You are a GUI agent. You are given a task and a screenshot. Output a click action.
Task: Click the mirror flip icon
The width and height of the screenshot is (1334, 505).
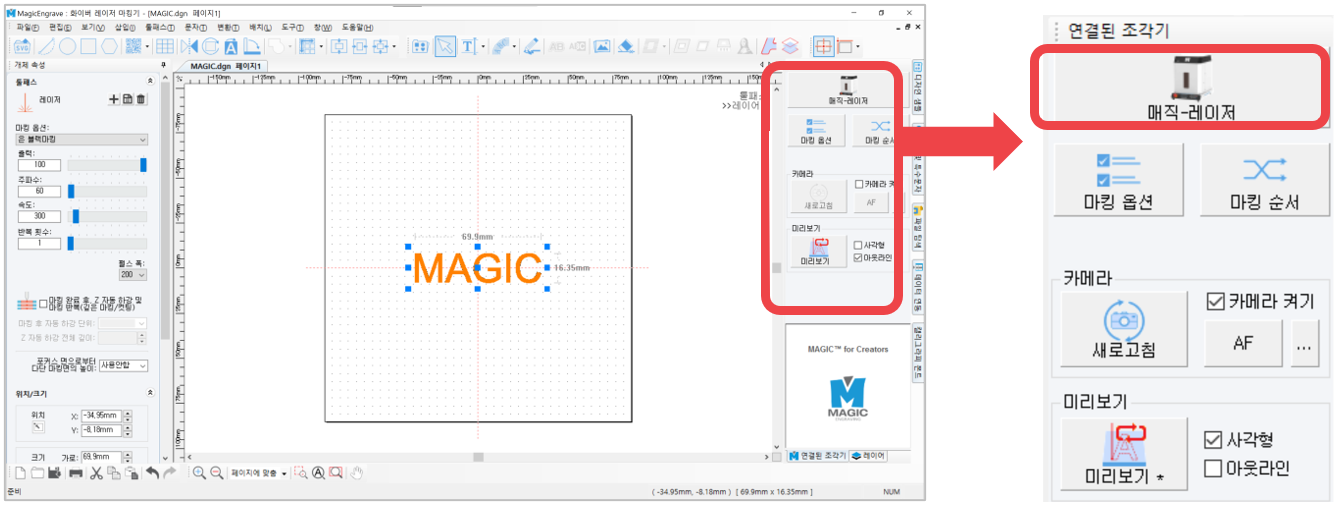[x=189, y=46]
